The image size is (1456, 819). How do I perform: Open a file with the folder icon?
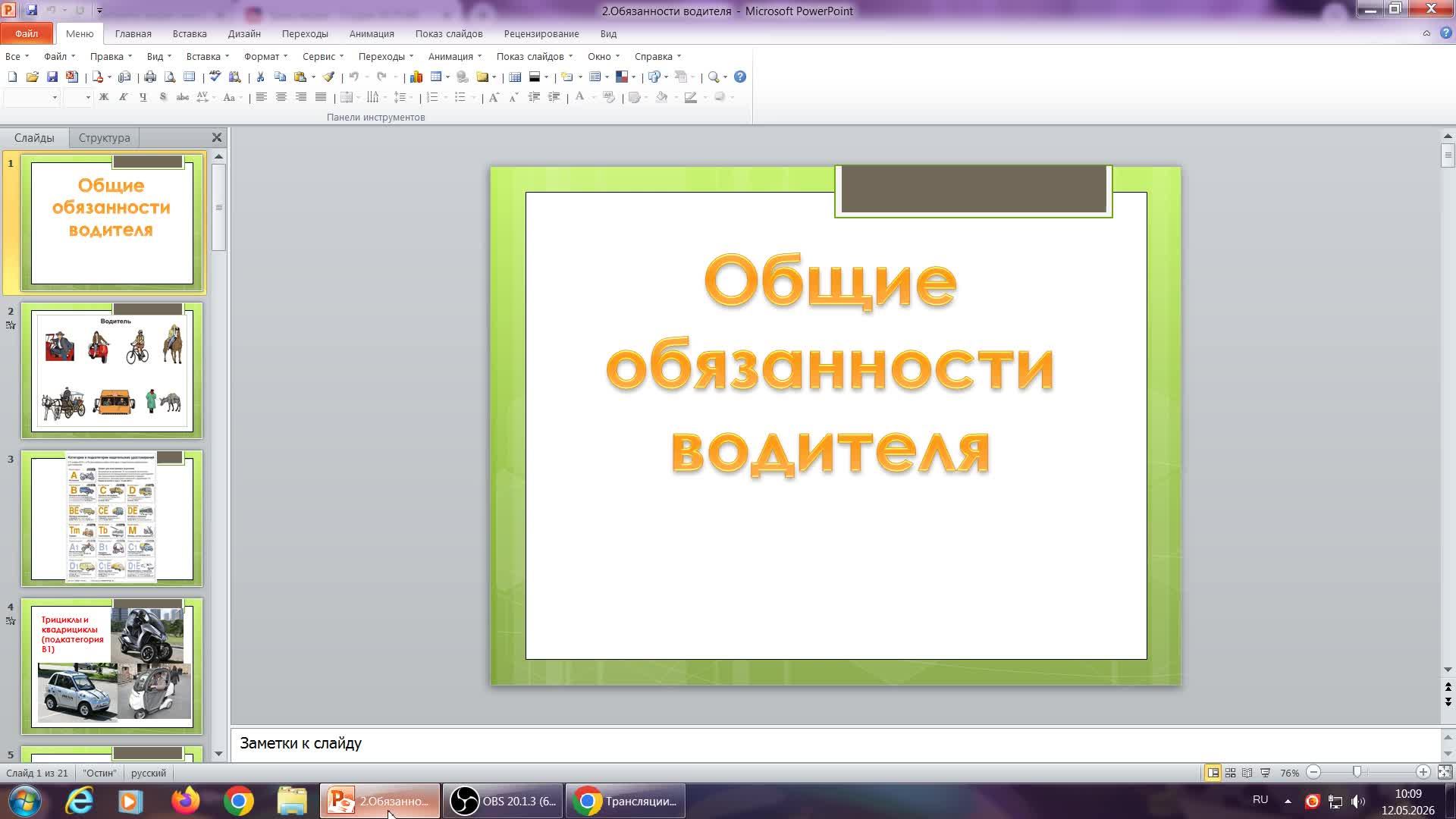pyautogui.click(x=32, y=77)
